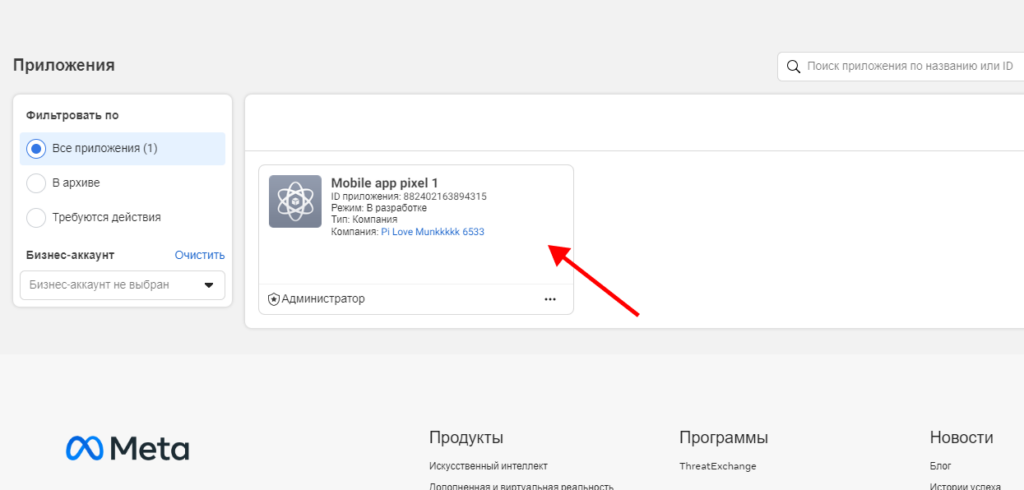Open the three-dots menu on app card

tap(550, 299)
